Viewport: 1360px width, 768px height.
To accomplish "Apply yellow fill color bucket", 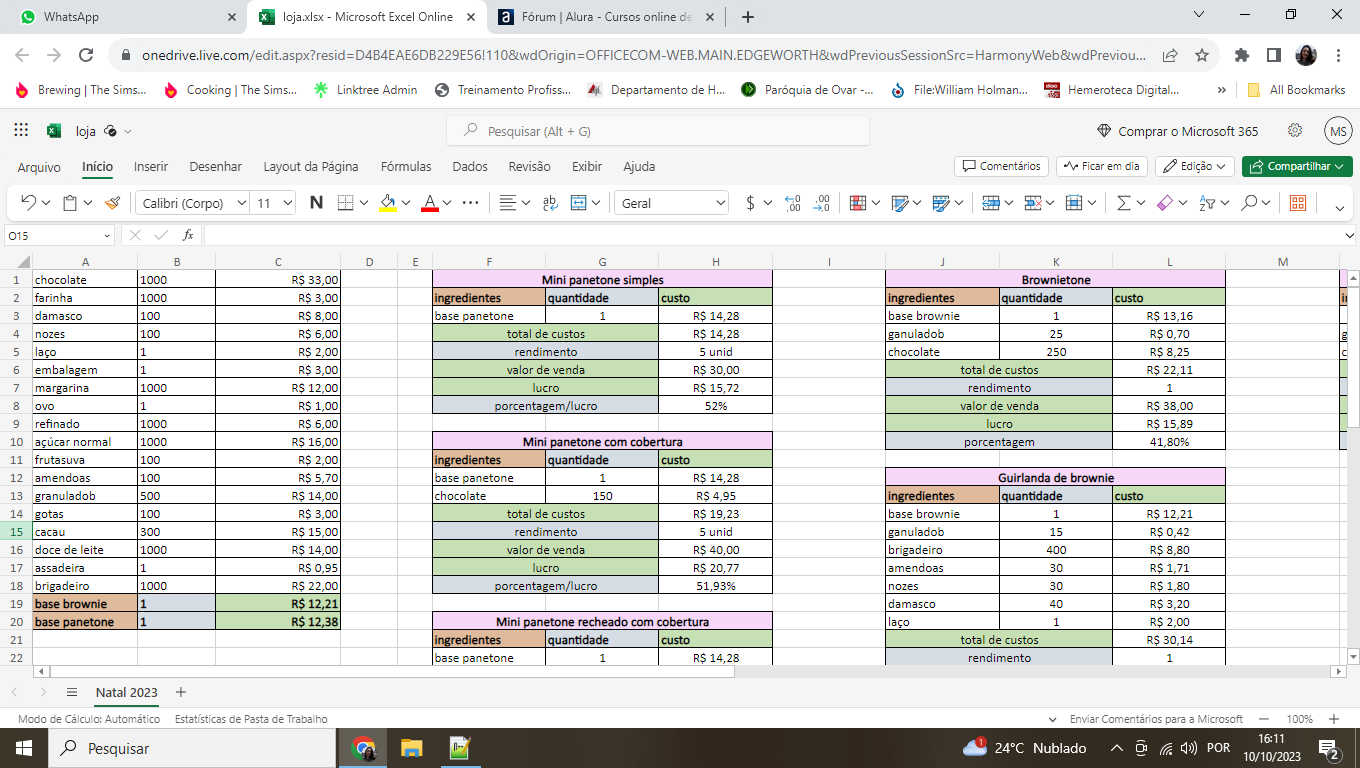I will 388,203.
